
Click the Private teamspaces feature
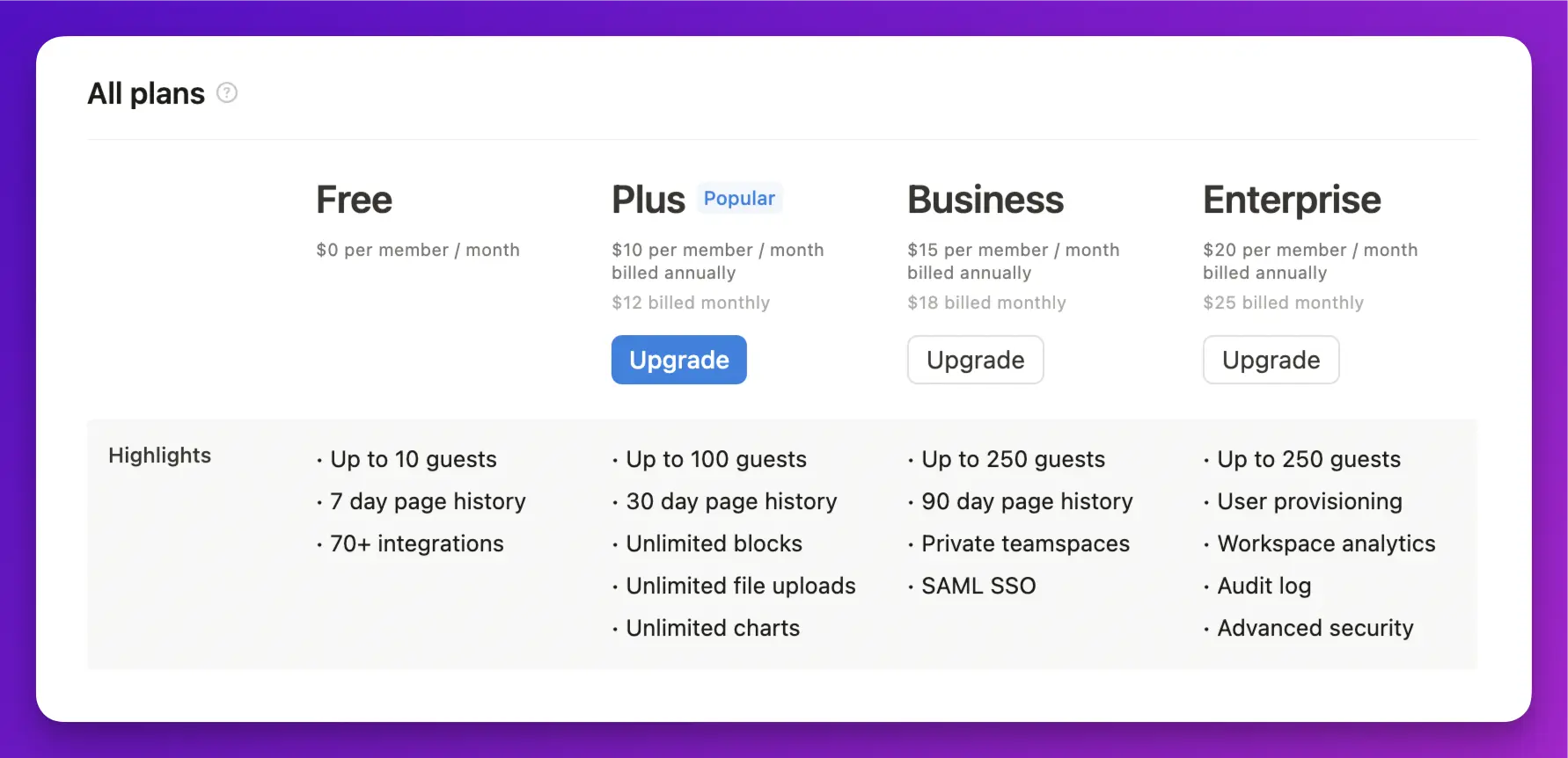click(1025, 543)
